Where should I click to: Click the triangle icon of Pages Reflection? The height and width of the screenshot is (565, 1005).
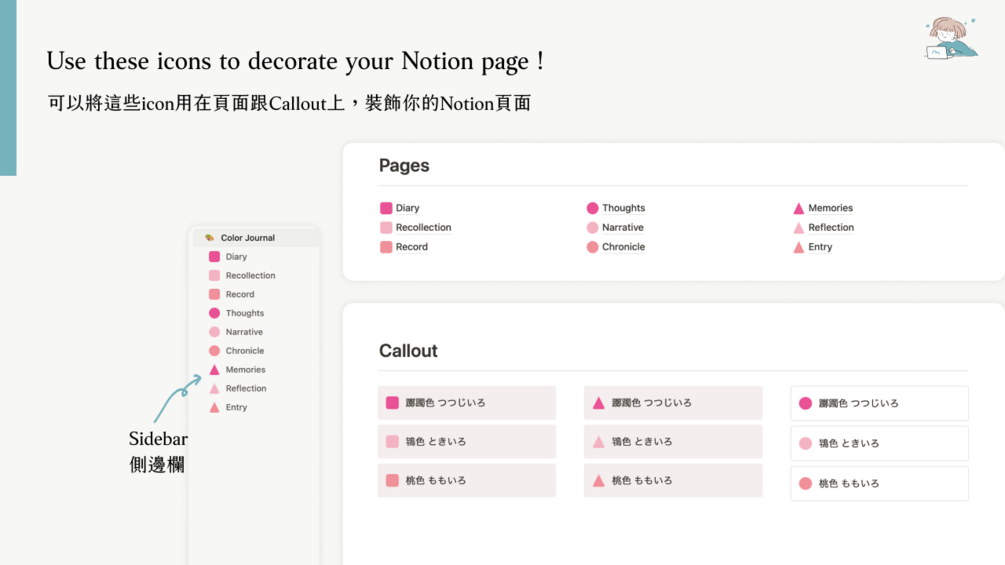pos(799,227)
